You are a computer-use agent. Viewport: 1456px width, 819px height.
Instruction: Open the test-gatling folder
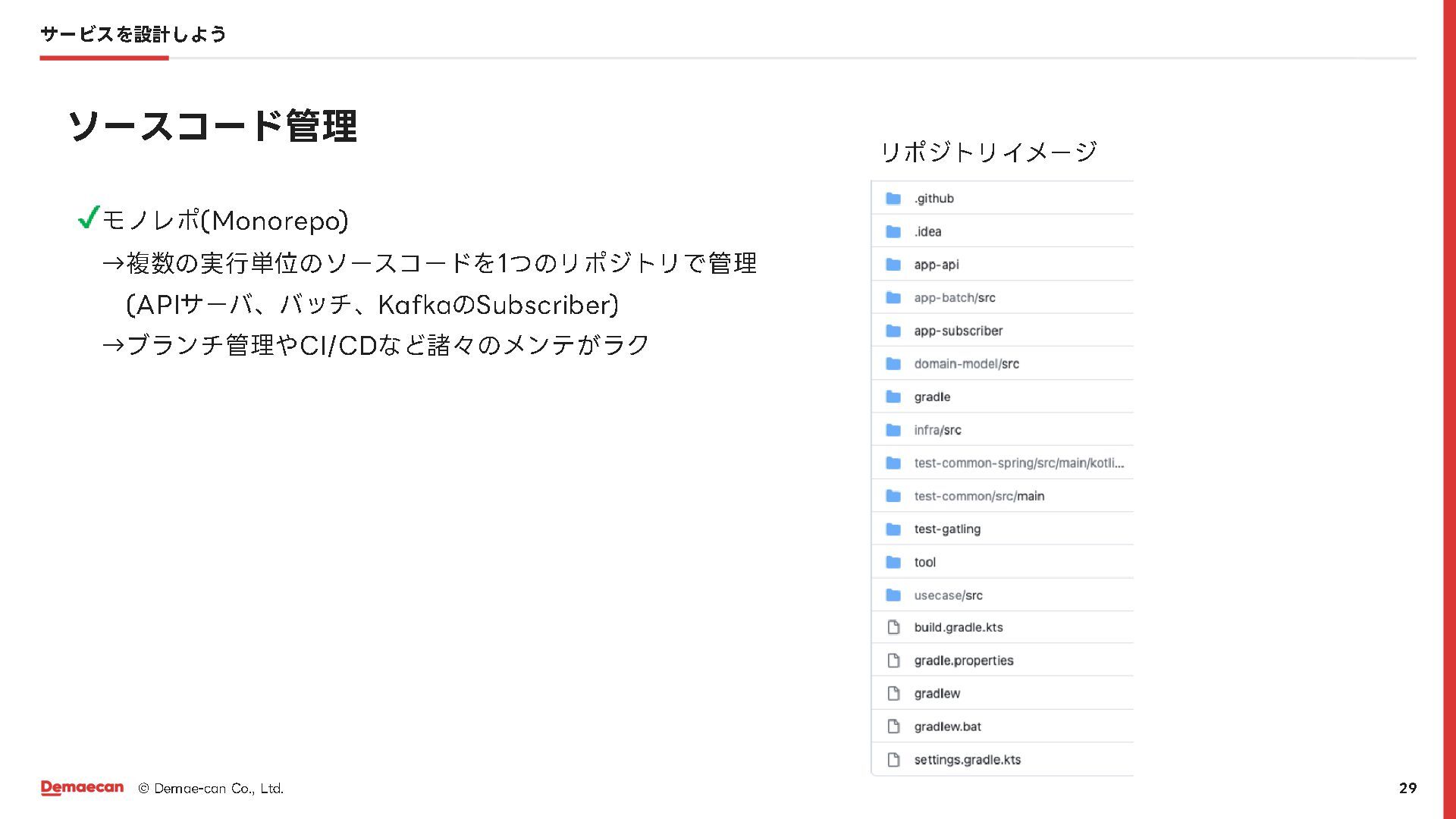947,529
